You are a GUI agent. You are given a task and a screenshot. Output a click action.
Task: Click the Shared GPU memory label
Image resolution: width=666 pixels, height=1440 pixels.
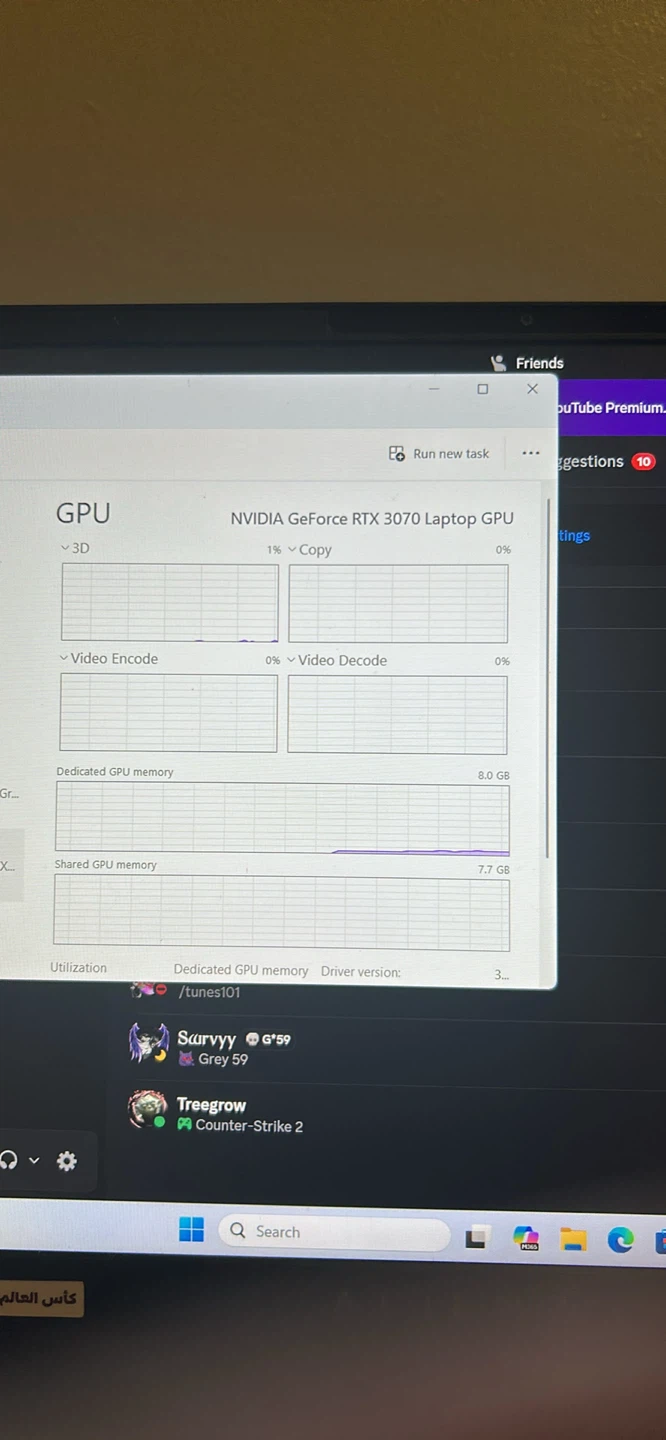click(x=105, y=864)
